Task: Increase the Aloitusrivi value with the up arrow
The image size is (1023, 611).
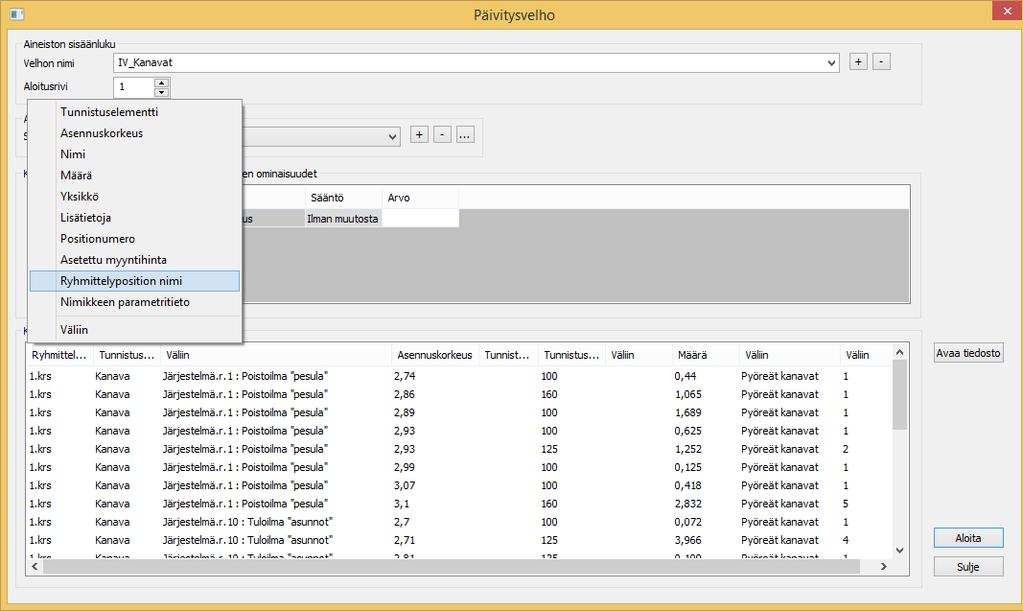Action: coord(161,82)
